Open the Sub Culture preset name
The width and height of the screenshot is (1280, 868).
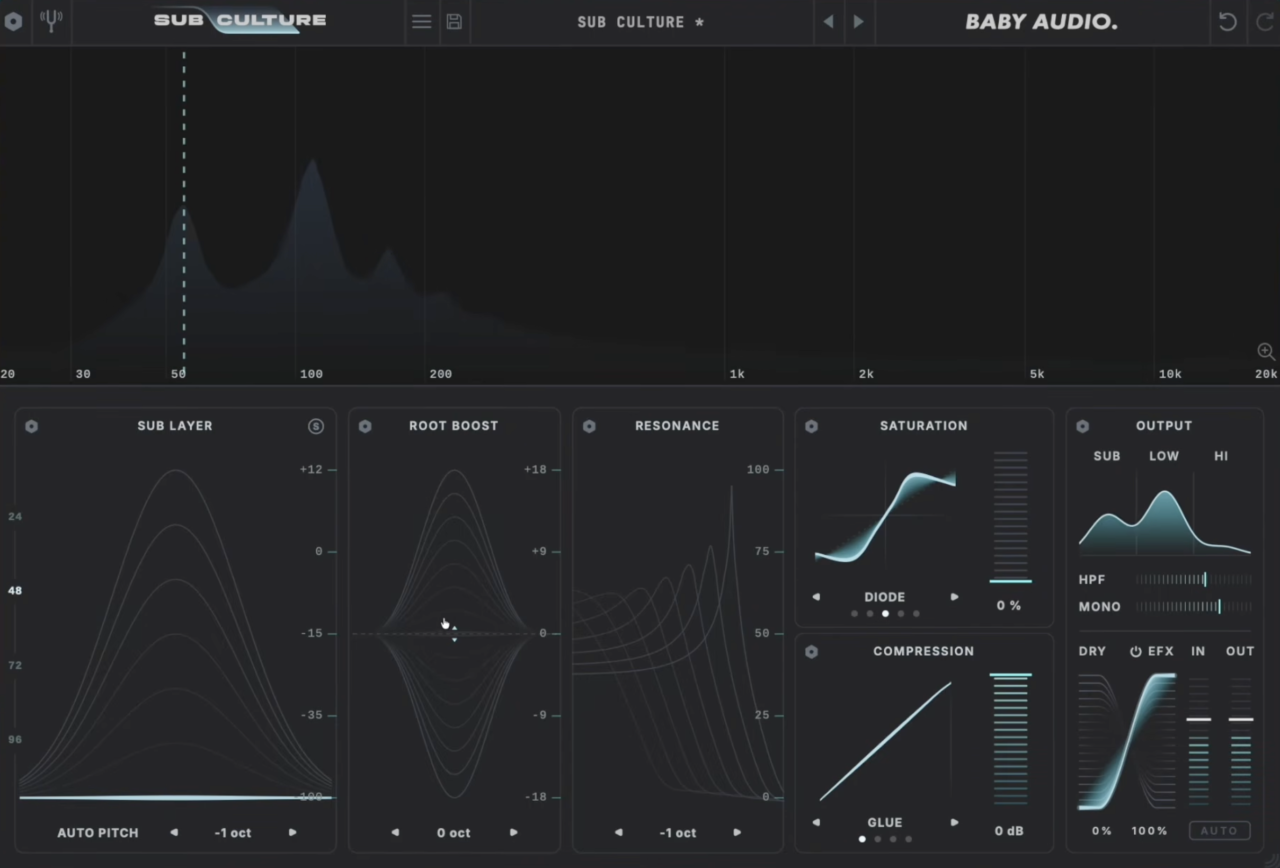640,22
